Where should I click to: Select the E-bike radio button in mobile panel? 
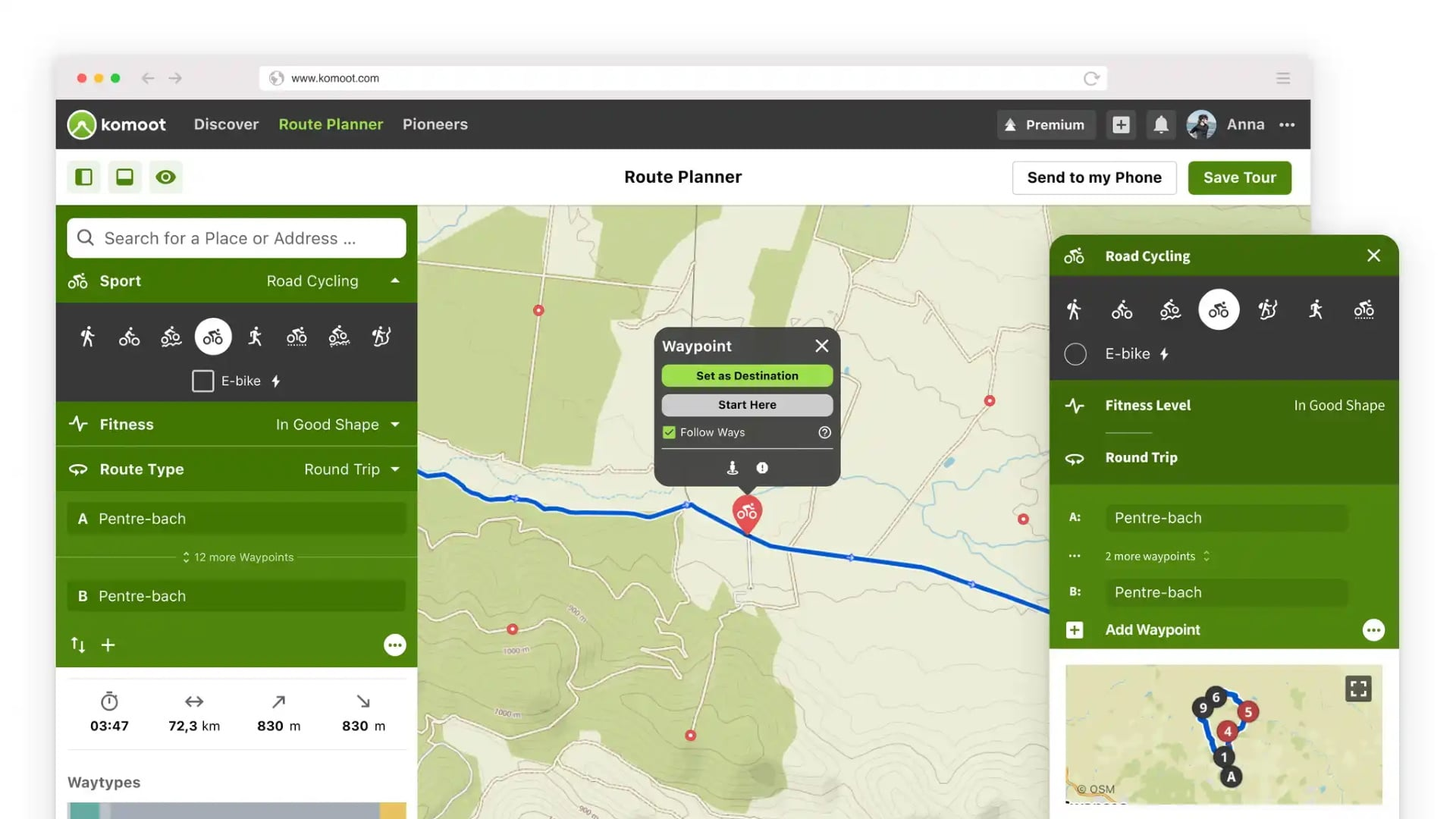pos(1075,354)
